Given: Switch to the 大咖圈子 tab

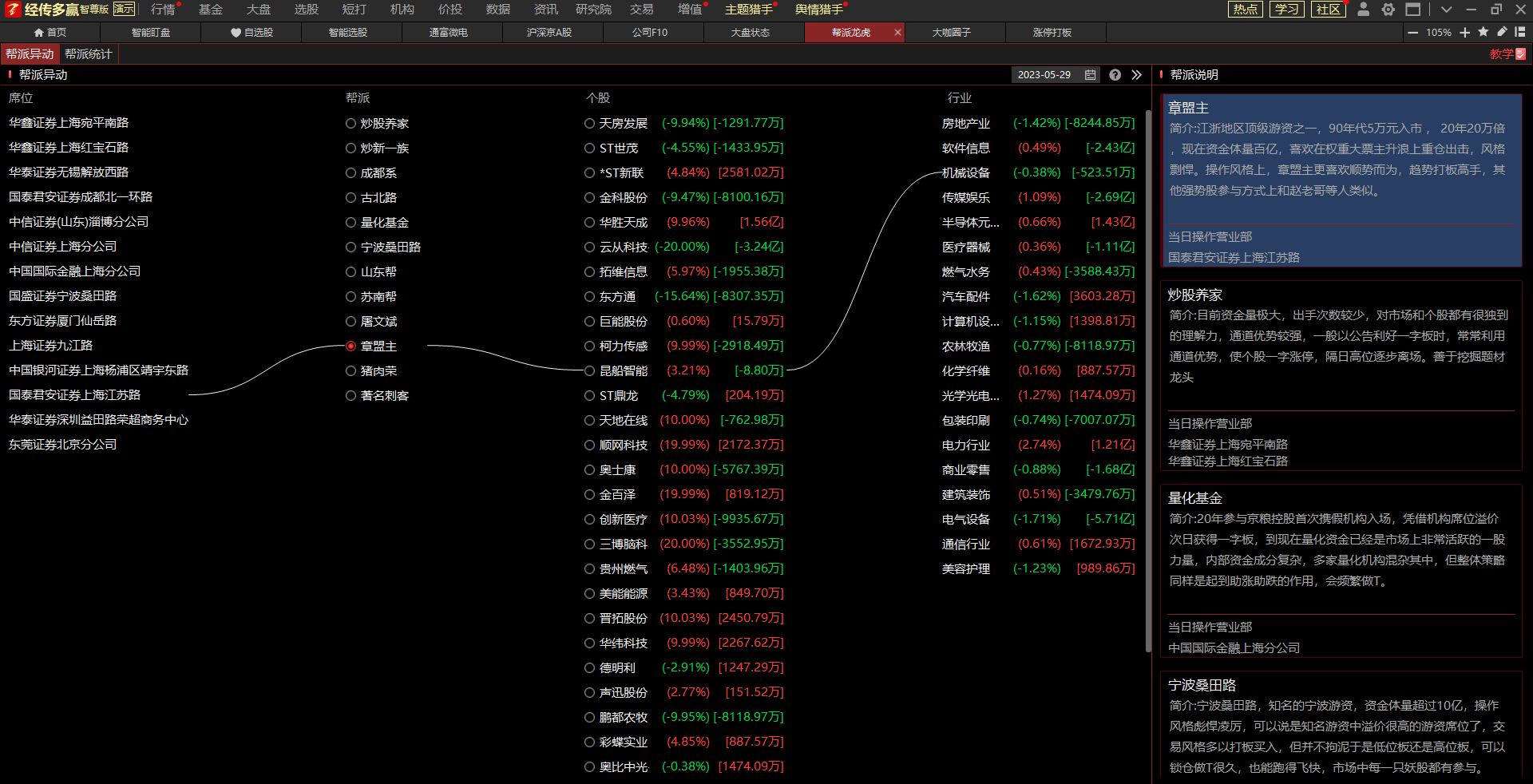Looking at the screenshot, I should [x=952, y=33].
